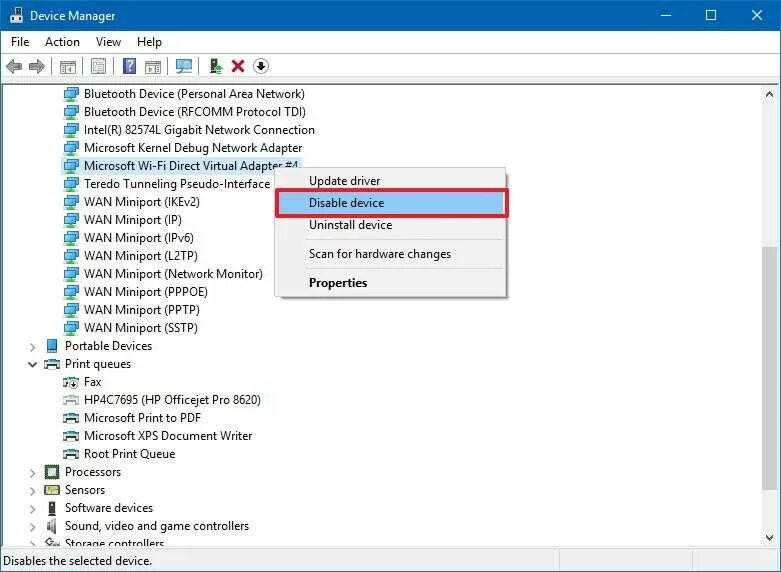Click the red X Uninstall device icon

238,66
